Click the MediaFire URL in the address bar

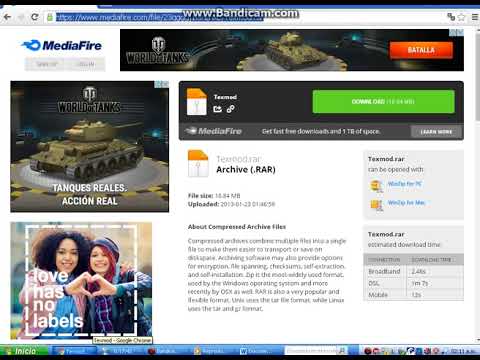[x=160, y=17]
